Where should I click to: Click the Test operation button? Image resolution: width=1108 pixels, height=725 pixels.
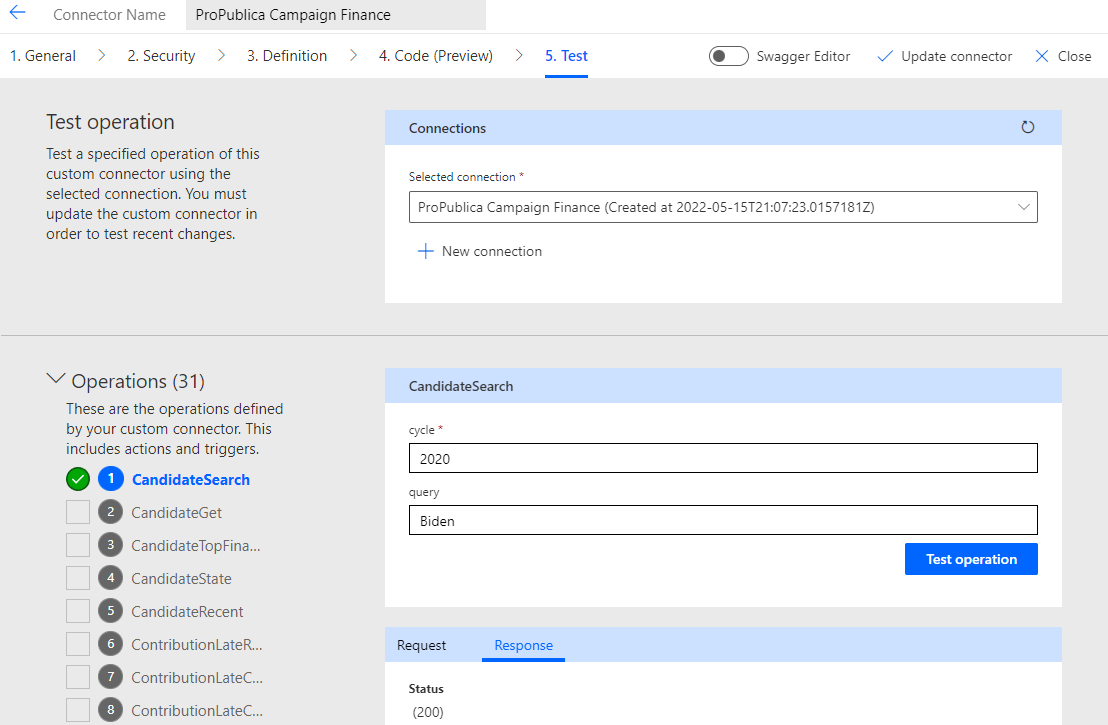[971, 559]
